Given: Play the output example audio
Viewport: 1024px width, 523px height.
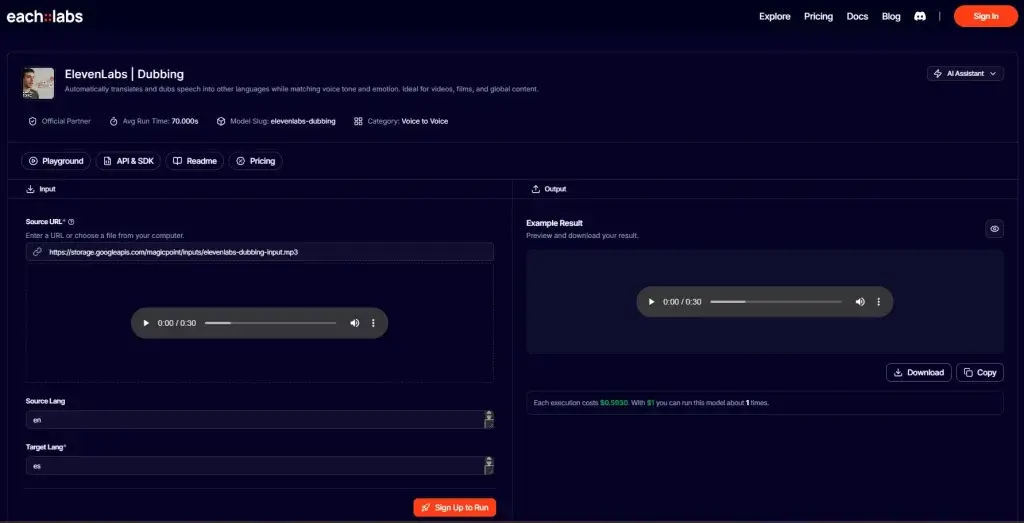Looking at the screenshot, I should click(x=651, y=302).
